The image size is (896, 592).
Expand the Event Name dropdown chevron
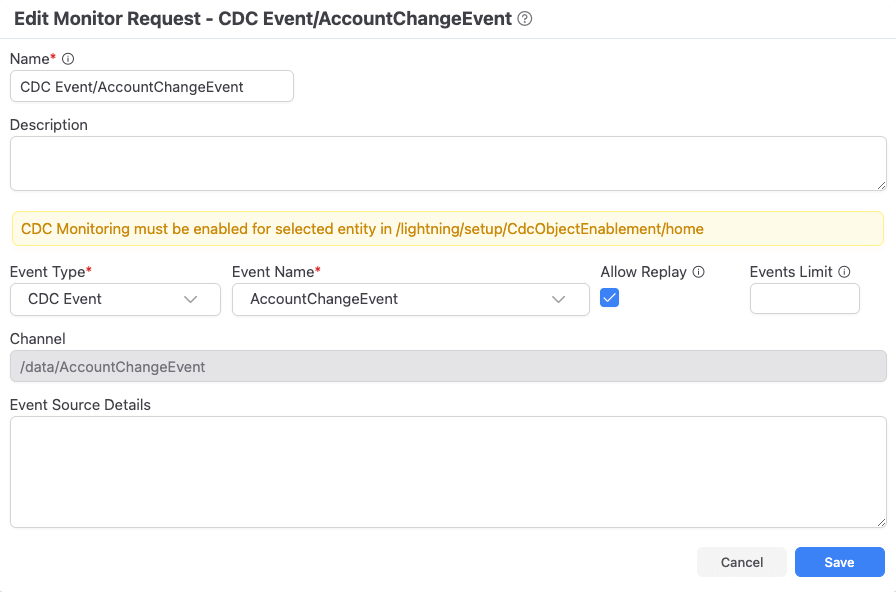click(558, 299)
